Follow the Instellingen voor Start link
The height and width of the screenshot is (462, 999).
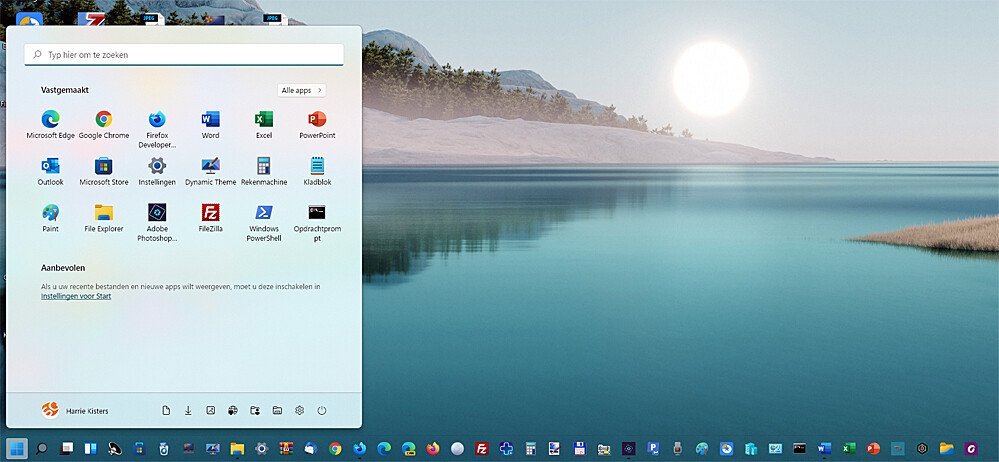76,296
